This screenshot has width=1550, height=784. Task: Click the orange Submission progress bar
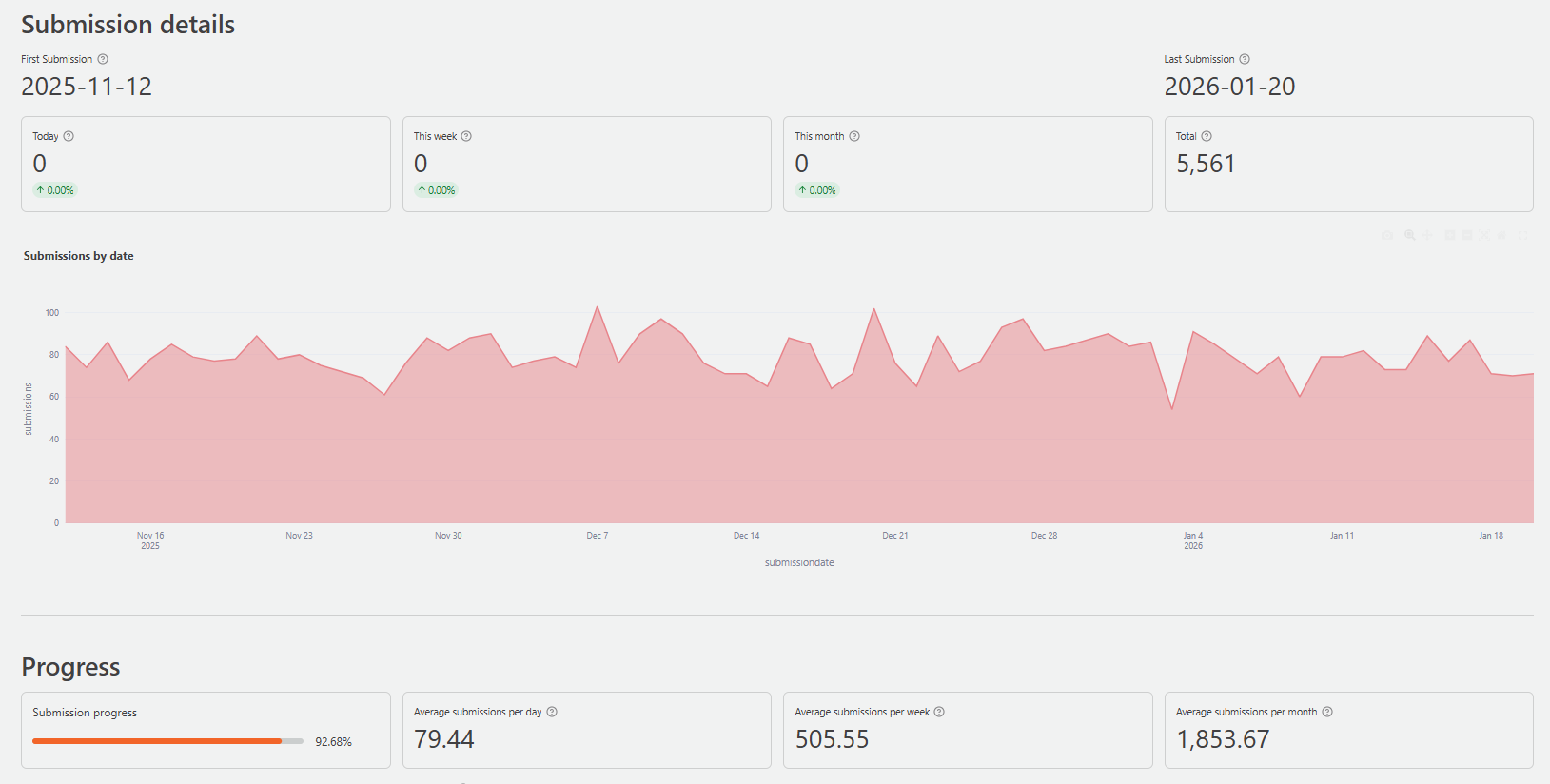[x=157, y=741]
